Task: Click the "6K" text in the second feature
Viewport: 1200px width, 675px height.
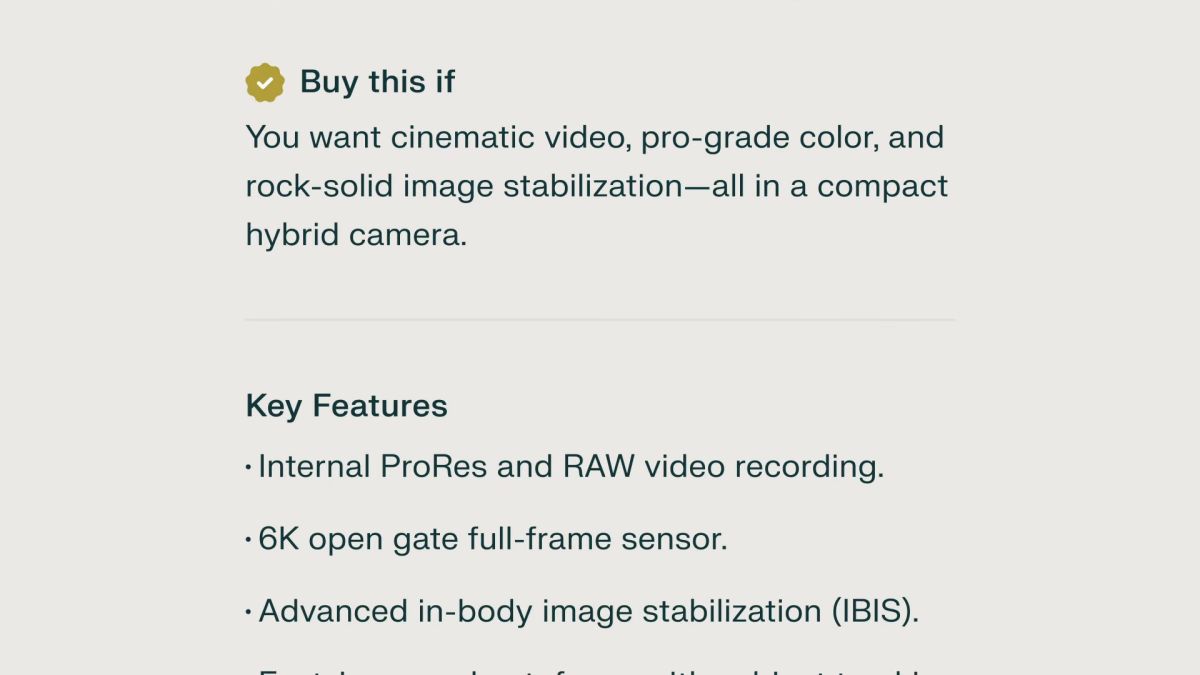Action: [279, 540]
